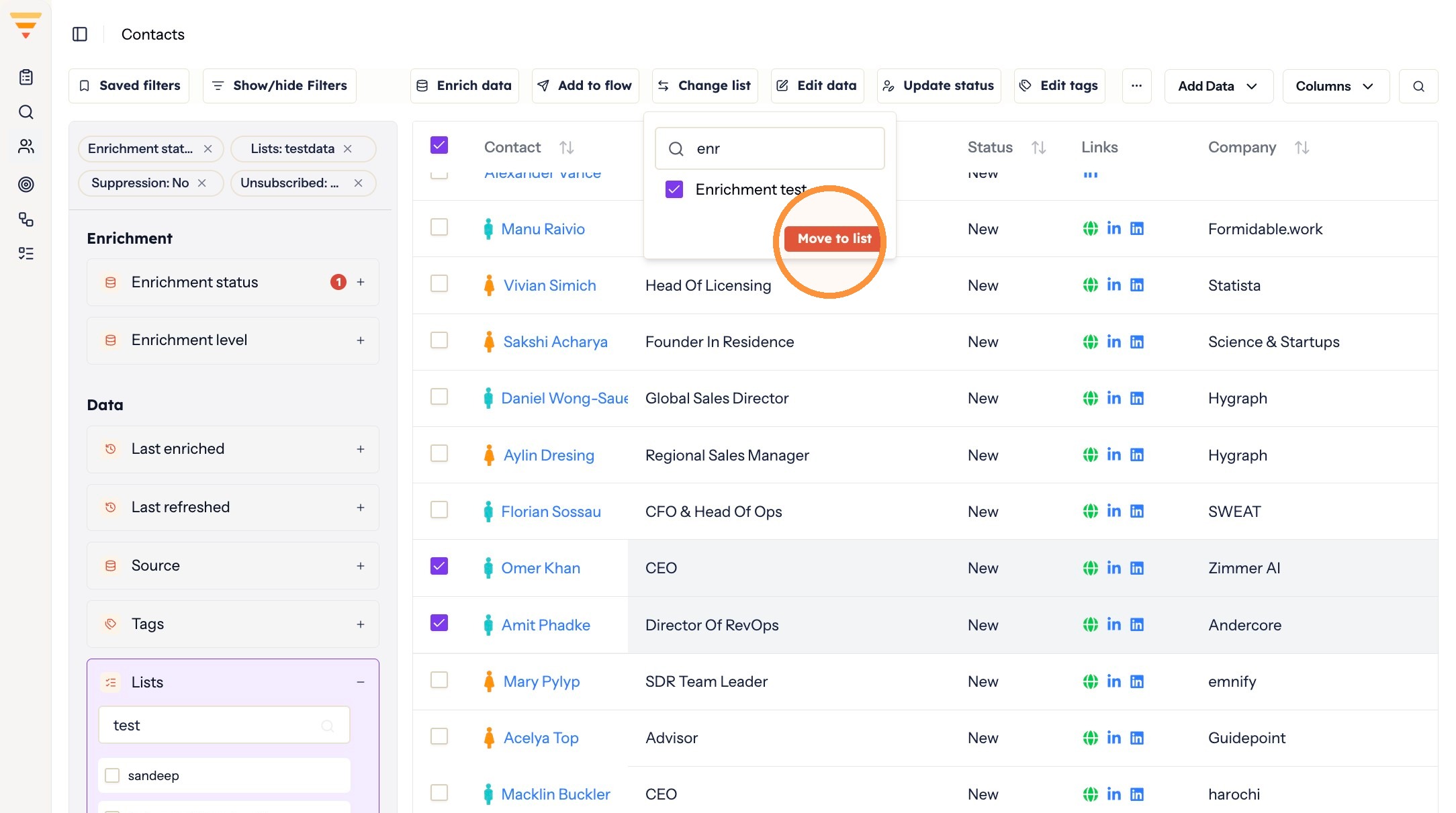The width and height of the screenshot is (1456, 813).
Task: Open Saved filters
Action: tap(129, 86)
